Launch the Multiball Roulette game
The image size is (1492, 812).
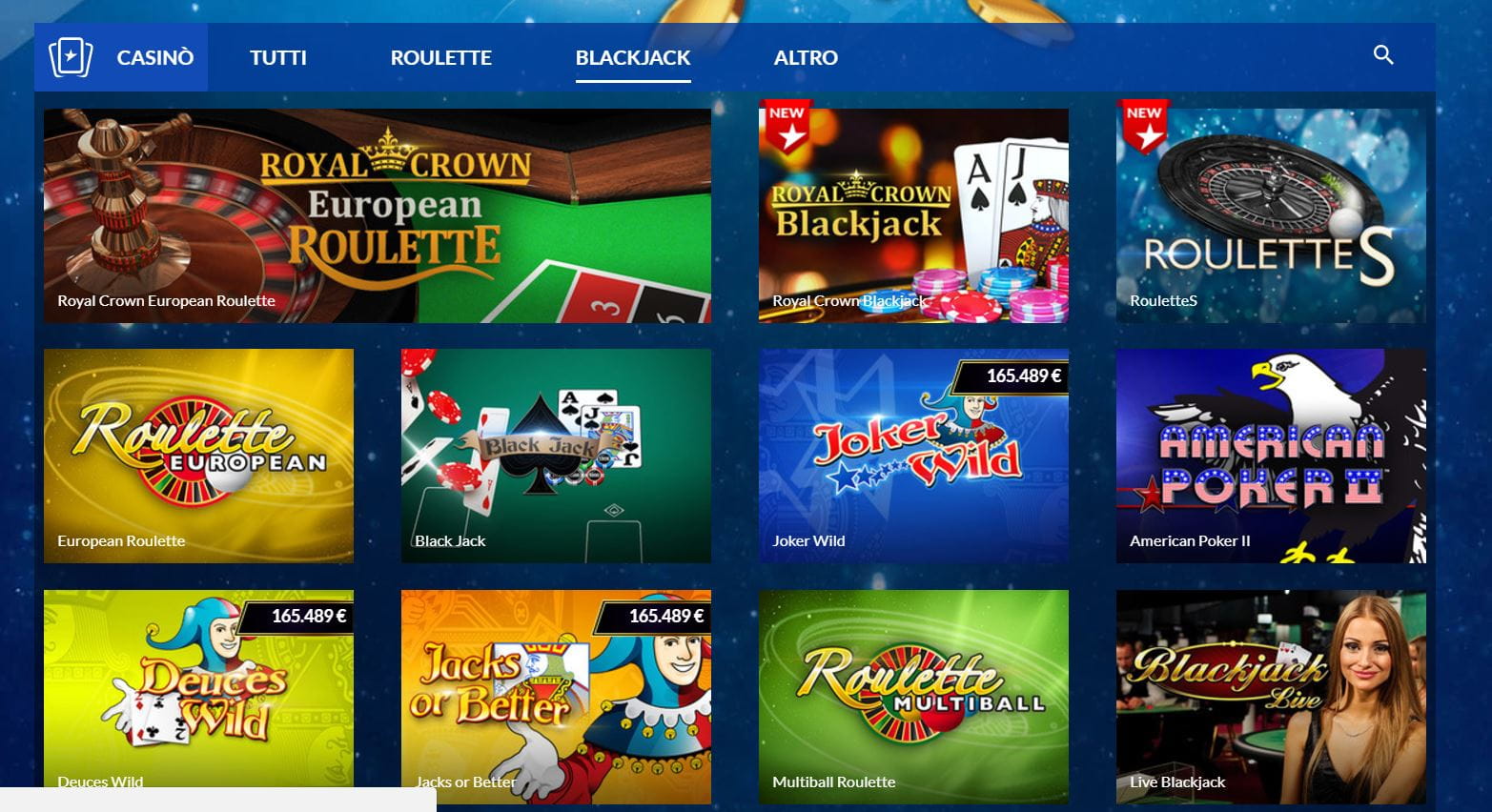tap(913, 697)
